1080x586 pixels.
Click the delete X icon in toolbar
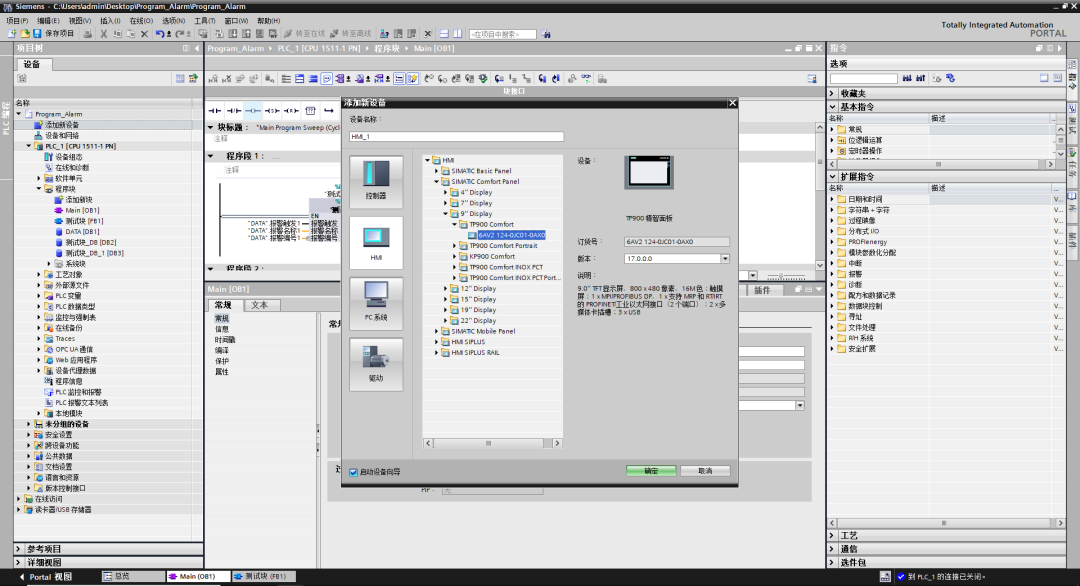(x=144, y=34)
